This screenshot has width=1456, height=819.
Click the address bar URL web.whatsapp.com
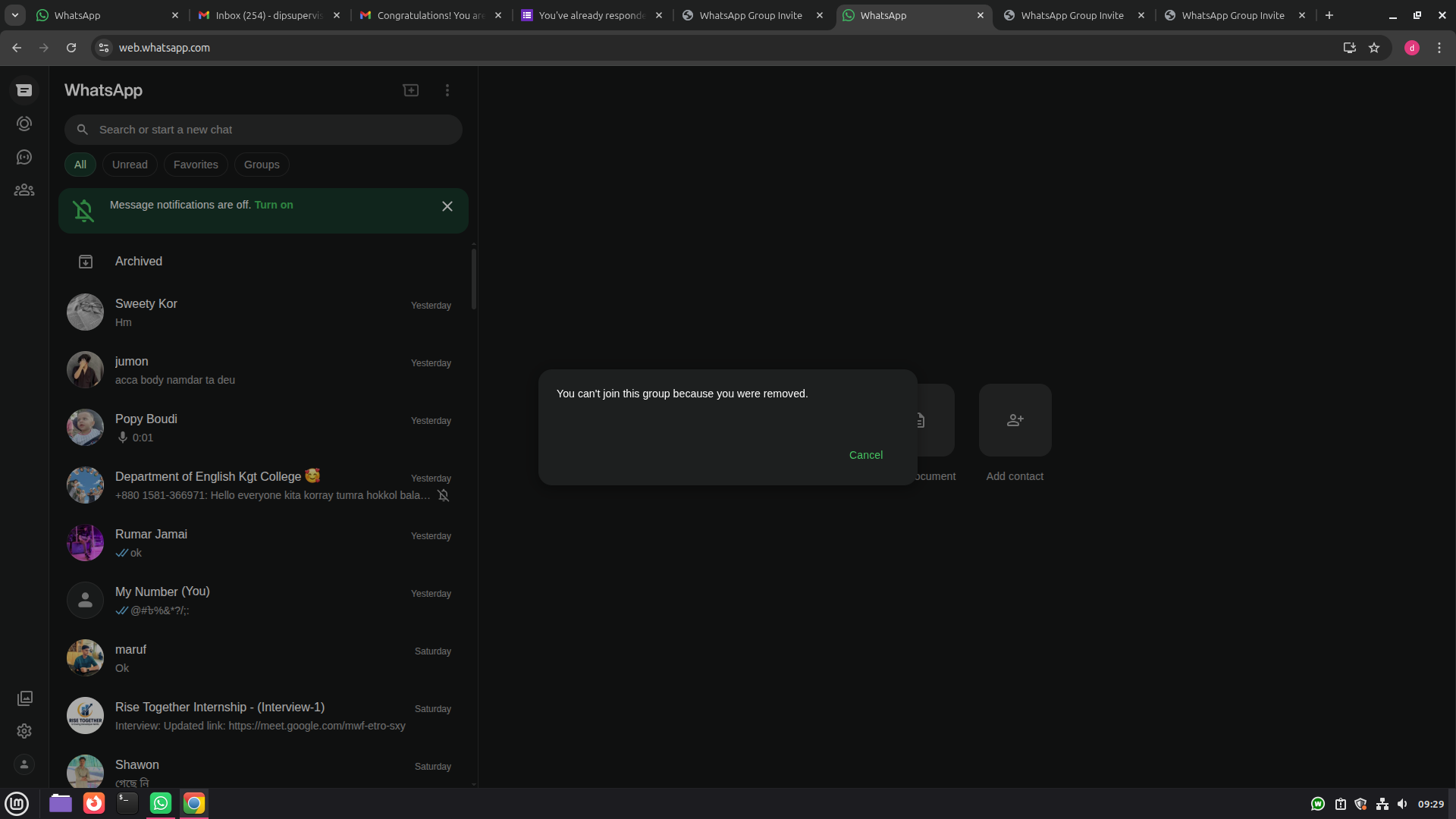pos(165,48)
